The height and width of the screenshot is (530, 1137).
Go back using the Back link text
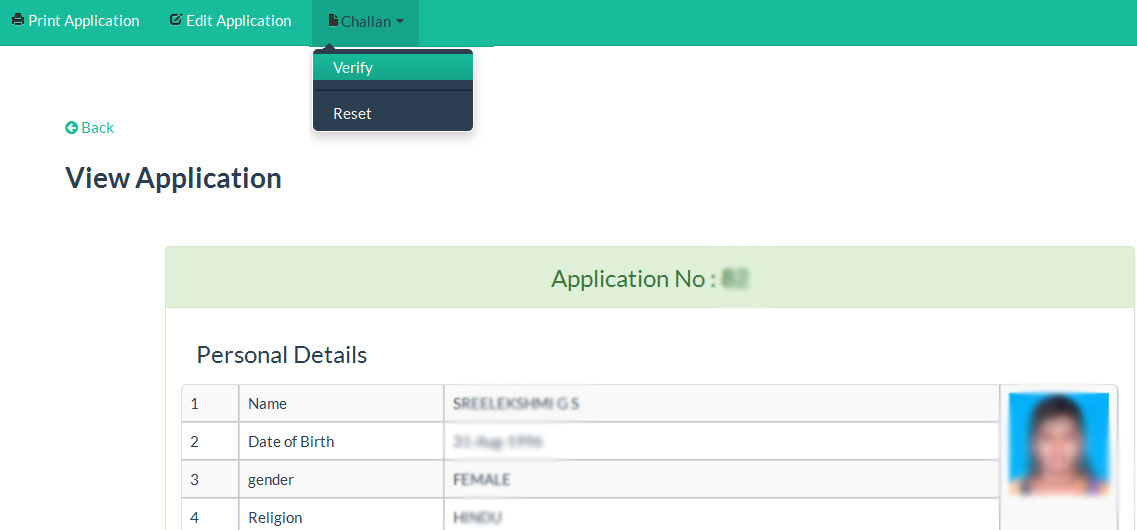tap(97, 128)
